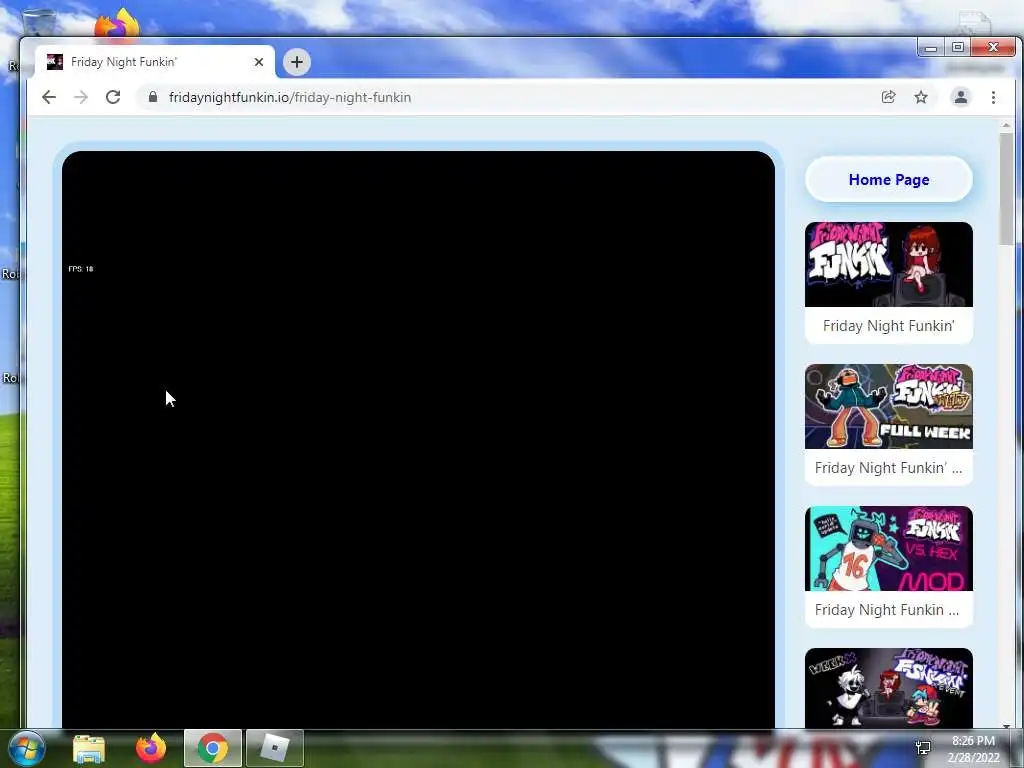Click the tab's Friday Night Funkin' favicon
This screenshot has height=768, width=1024.
pyautogui.click(x=55, y=62)
